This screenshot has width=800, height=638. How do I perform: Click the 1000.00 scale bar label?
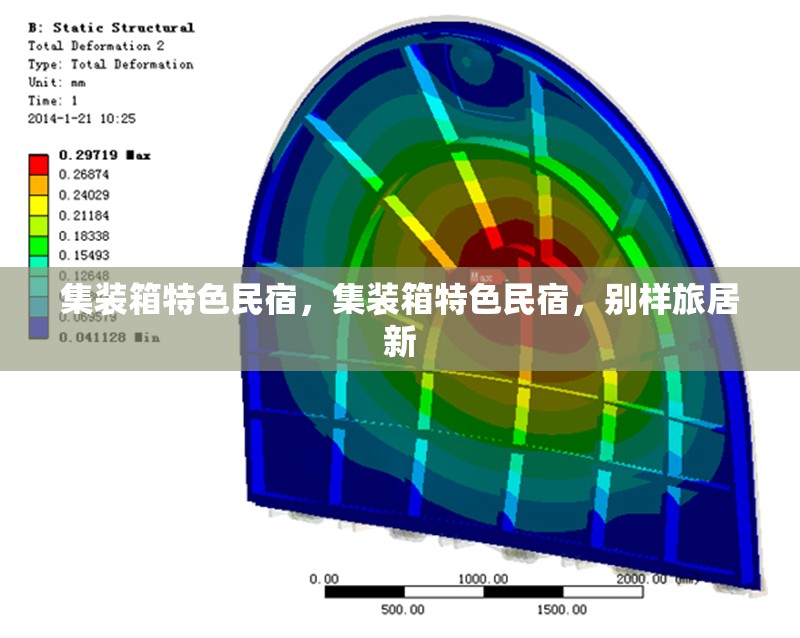click(483, 579)
